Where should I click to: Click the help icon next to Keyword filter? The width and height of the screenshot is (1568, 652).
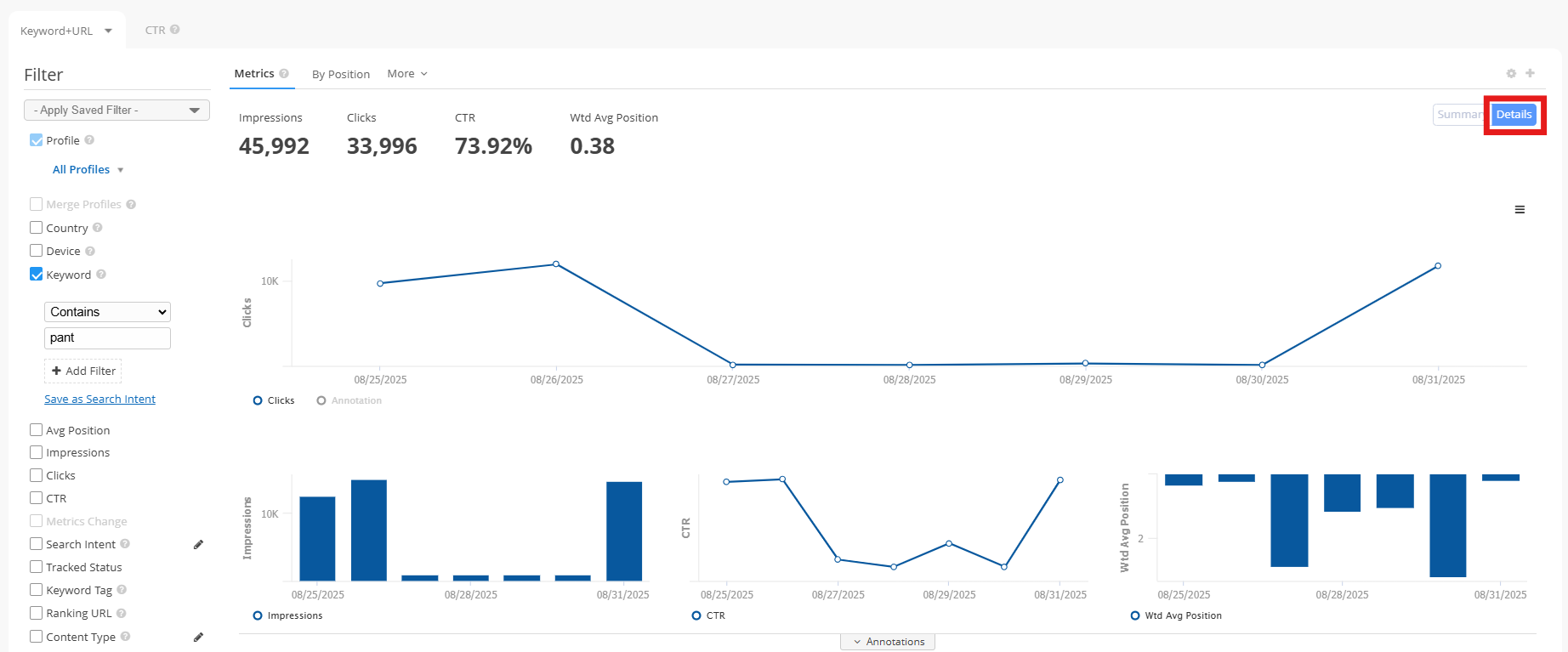(101, 275)
